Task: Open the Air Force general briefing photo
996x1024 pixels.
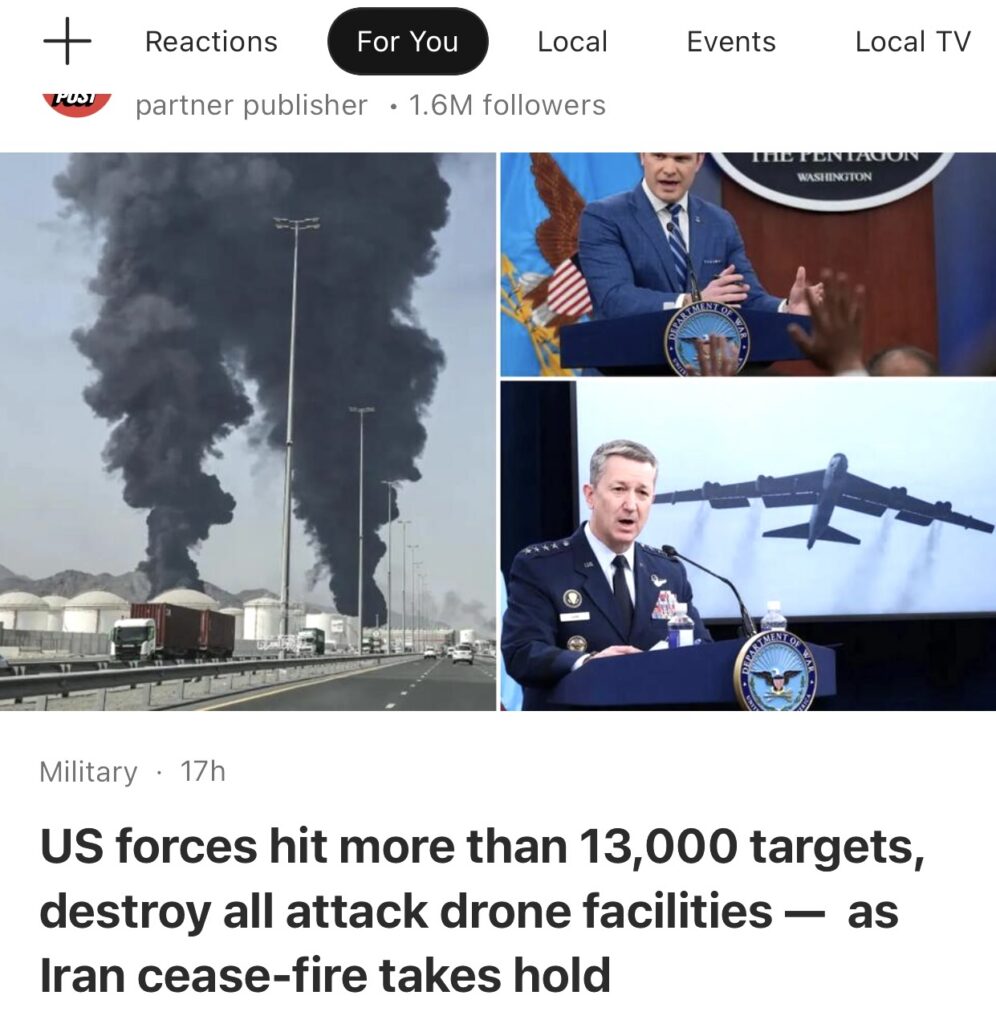Action: [748, 546]
